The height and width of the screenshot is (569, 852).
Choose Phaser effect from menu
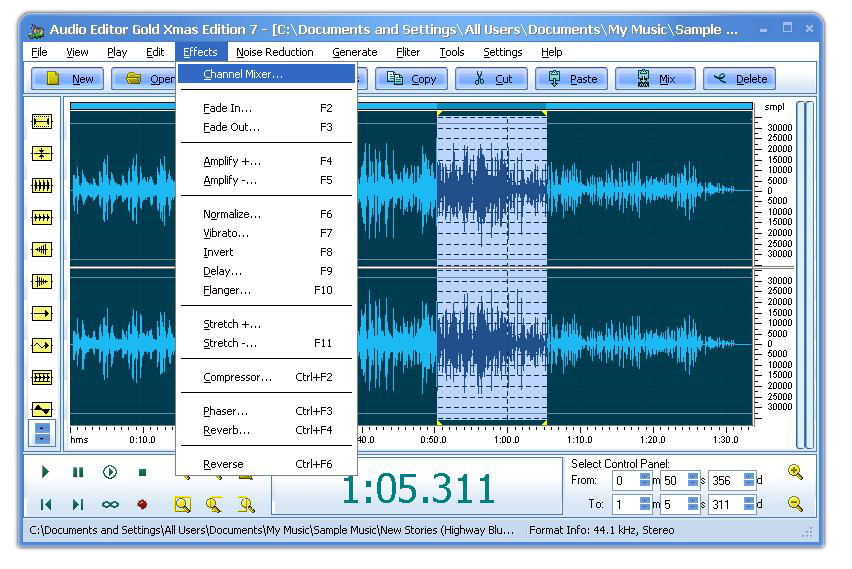(x=267, y=411)
